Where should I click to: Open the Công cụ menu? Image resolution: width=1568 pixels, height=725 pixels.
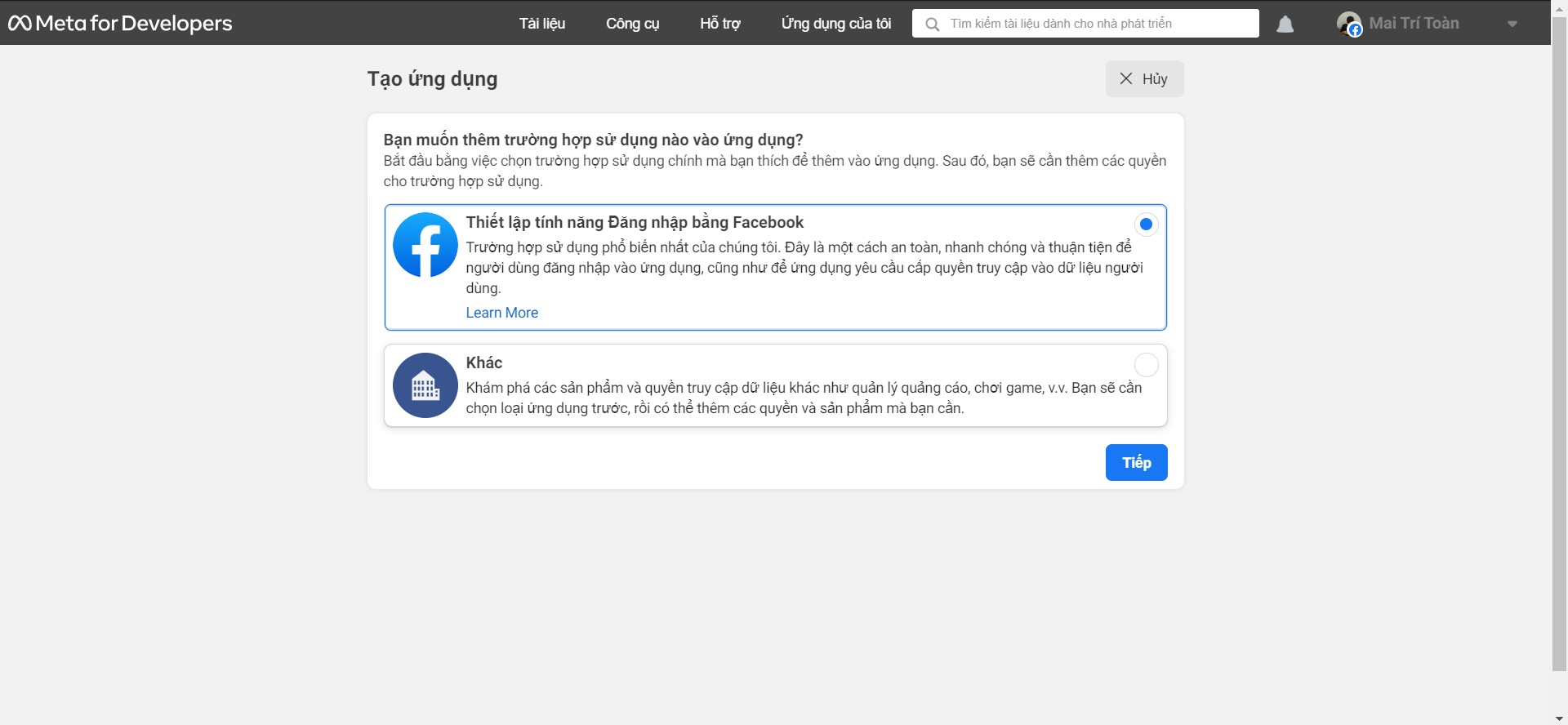632,24
